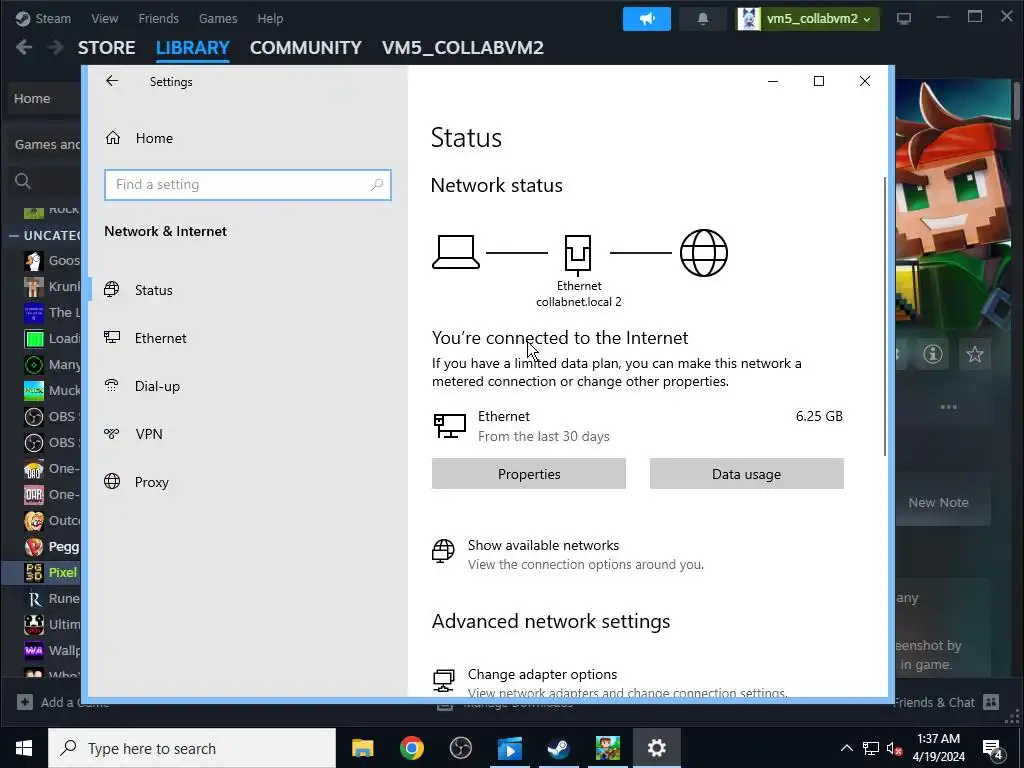Go to Steam LIBRARY tab
This screenshot has height=768, width=1024.
[193, 48]
